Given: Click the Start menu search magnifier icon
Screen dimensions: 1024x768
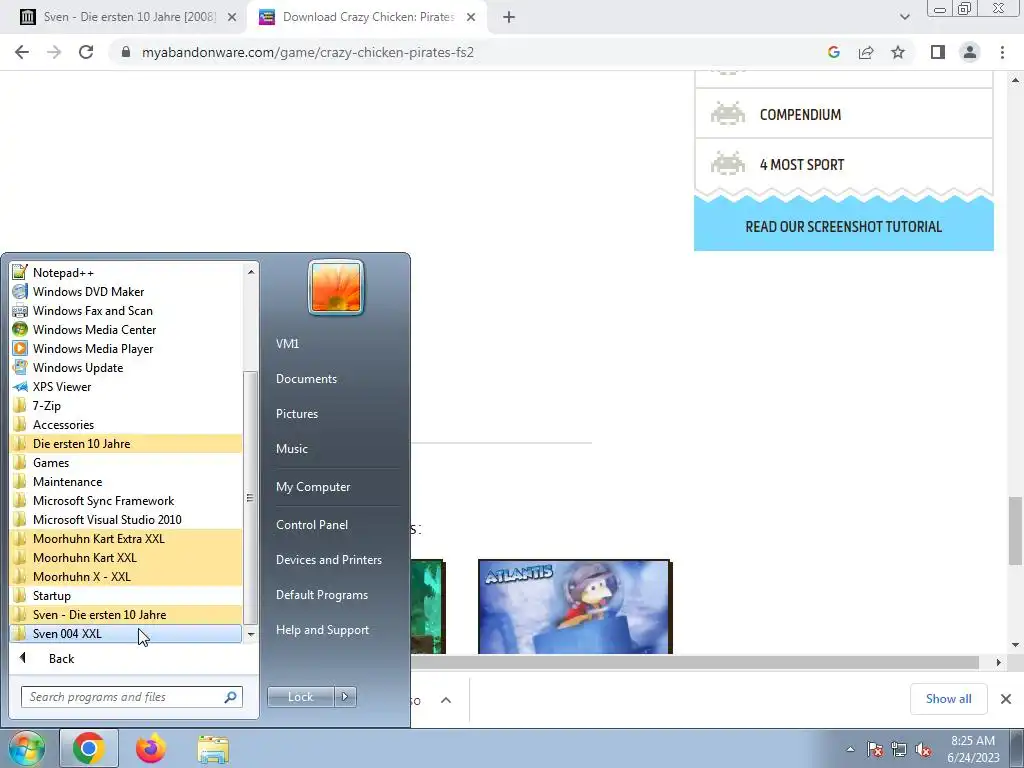Looking at the screenshot, I should 231,697.
